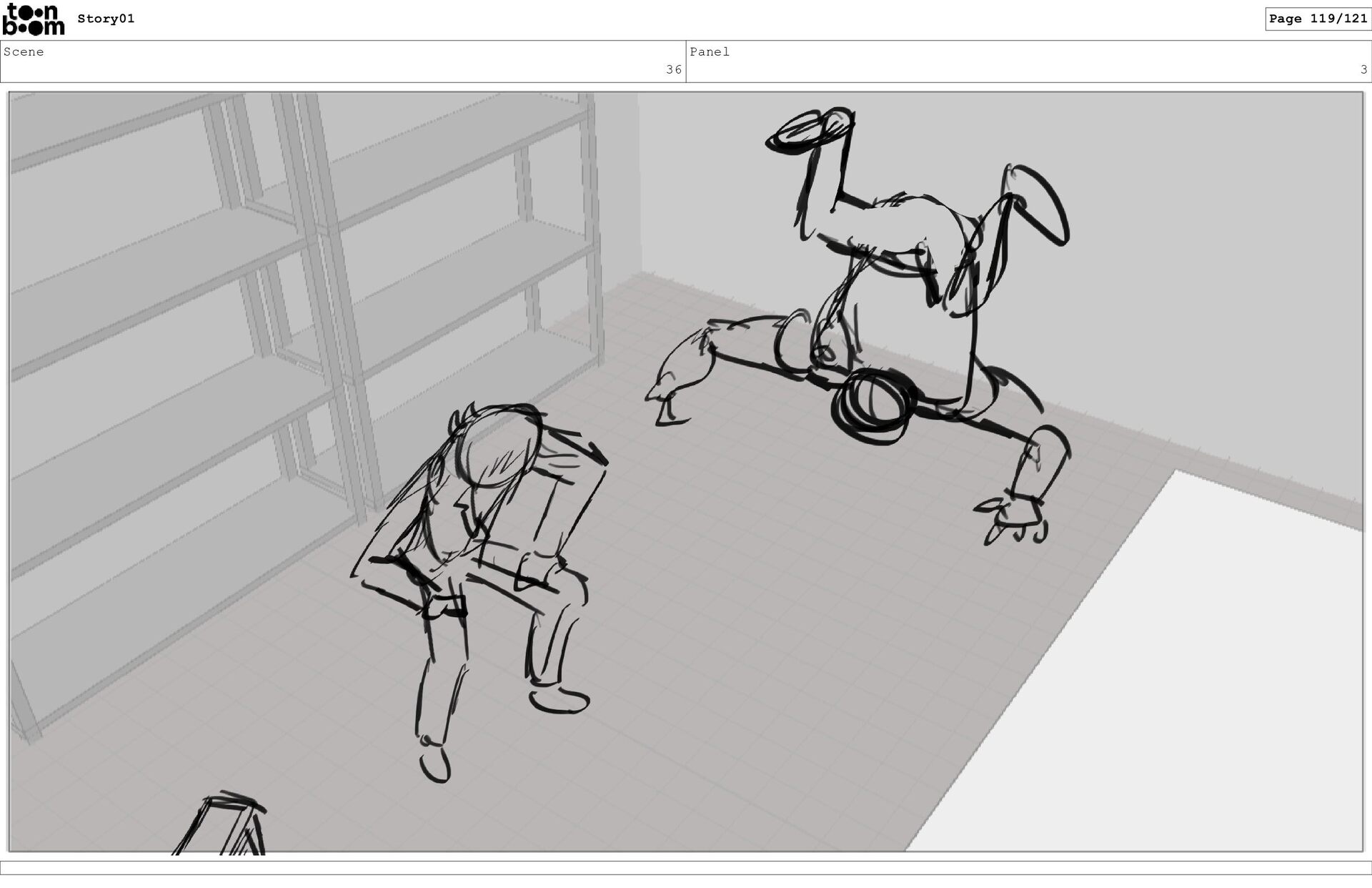Click the empty notes field below panel
Image resolution: width=1372 pixels, height=888 pixels.
[x=685, y=867]
